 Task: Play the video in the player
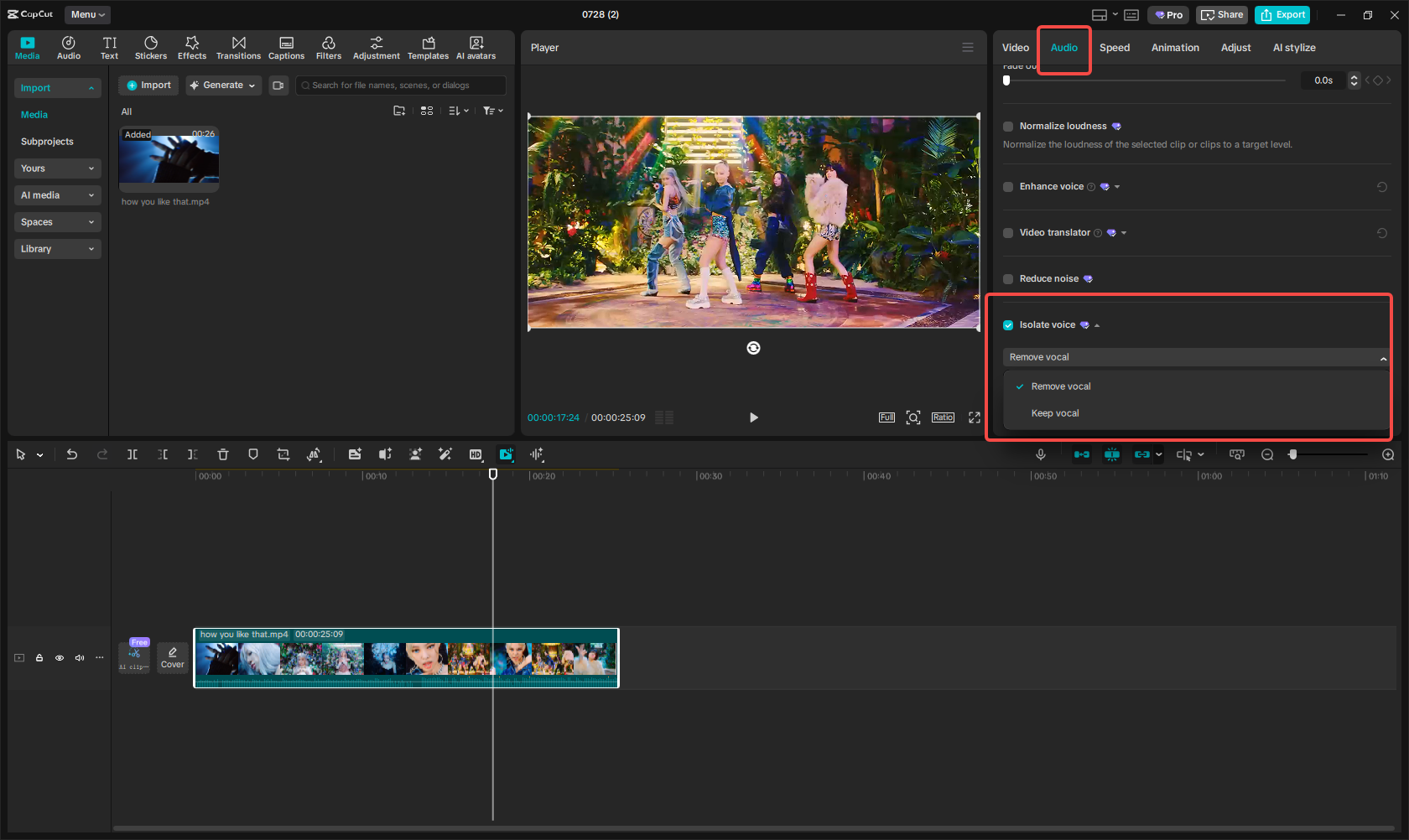[x=753, y=417]
